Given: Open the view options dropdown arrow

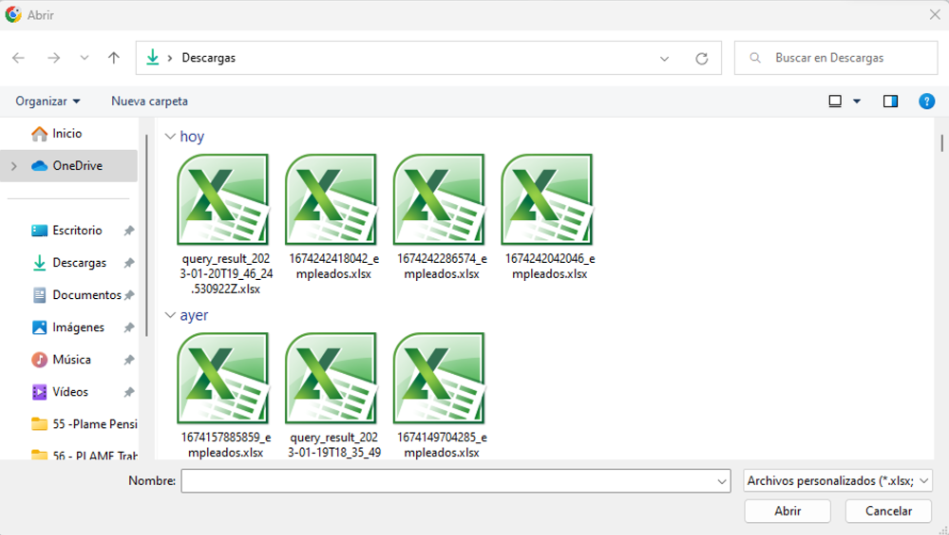Looking at the screenshot, I should tap(857, 101).
